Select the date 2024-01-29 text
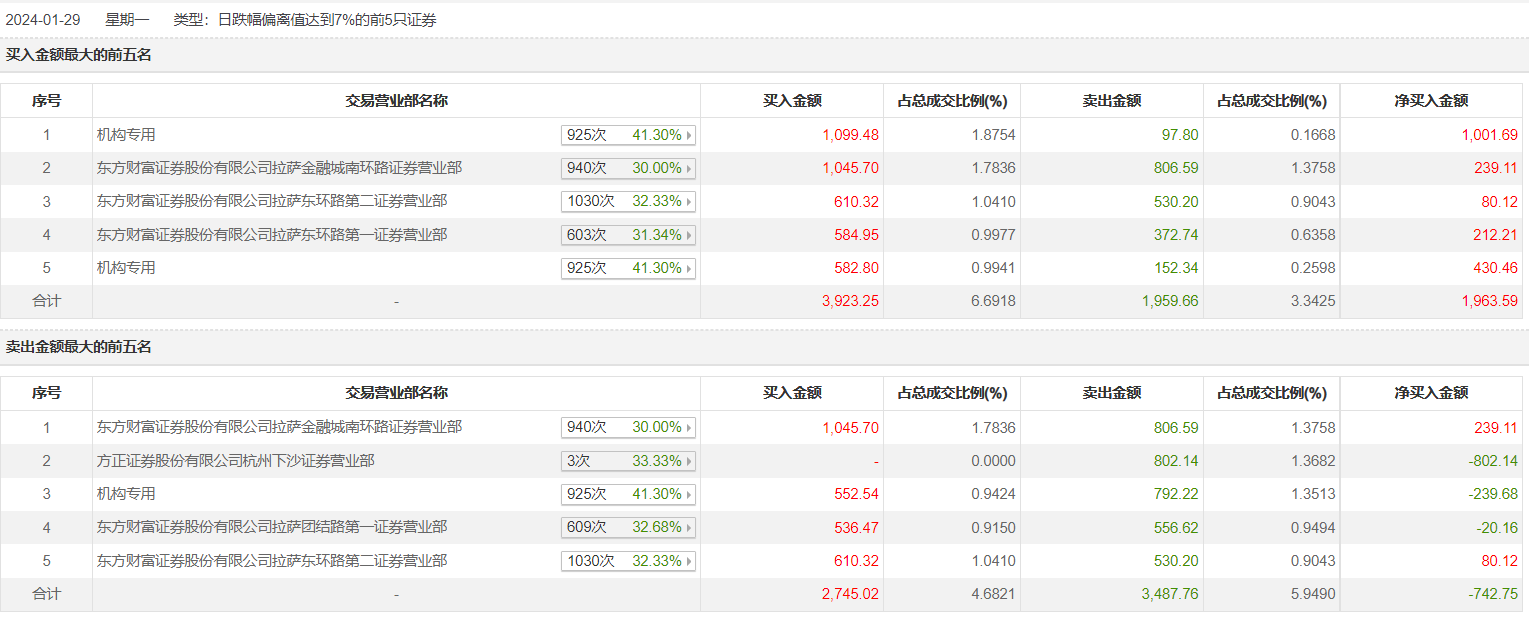Image resolution: width=1529 pixels, height=617 pixels. tap(43, 20)
